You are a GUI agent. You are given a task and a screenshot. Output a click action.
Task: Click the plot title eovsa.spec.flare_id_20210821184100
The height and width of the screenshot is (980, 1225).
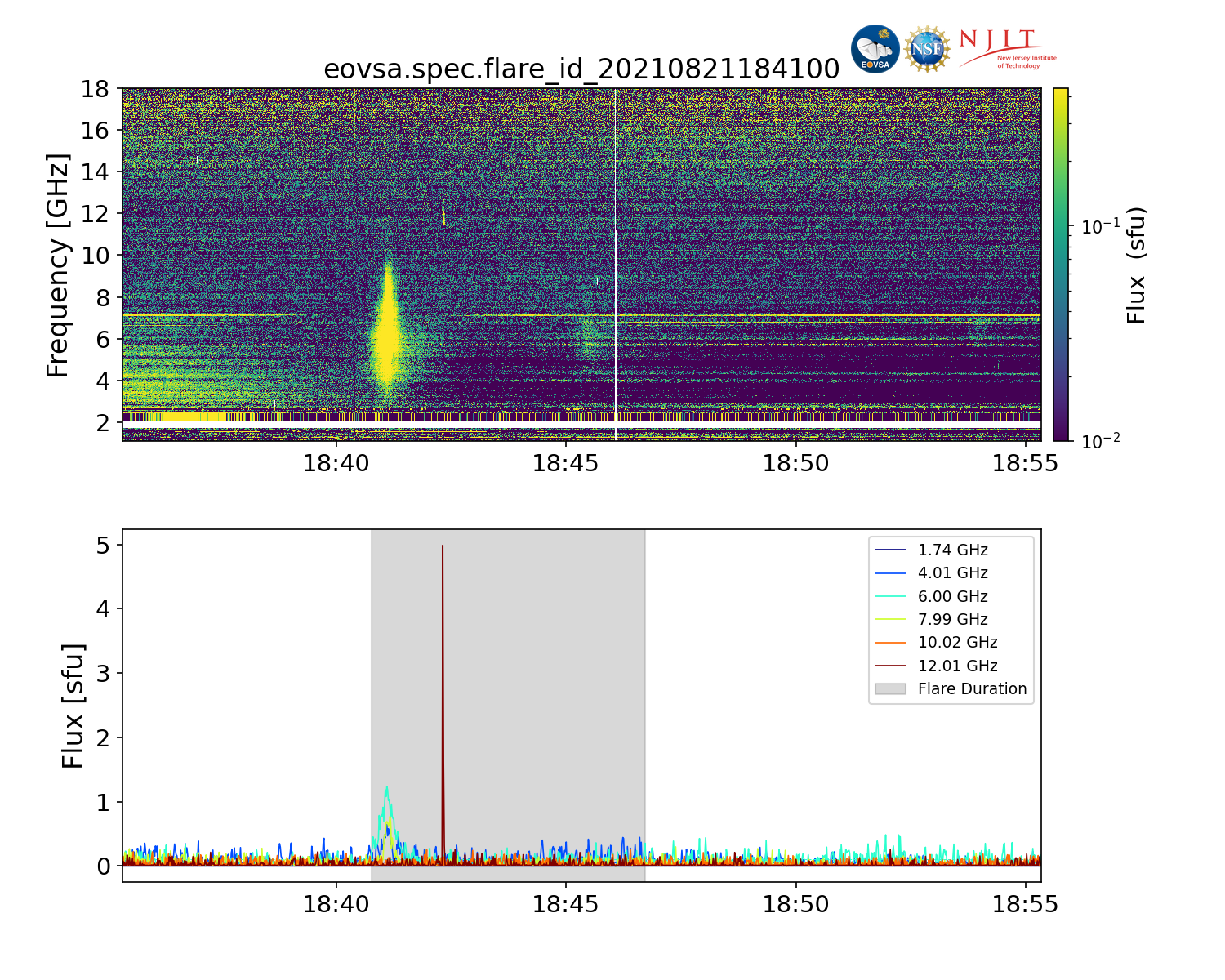581,69
